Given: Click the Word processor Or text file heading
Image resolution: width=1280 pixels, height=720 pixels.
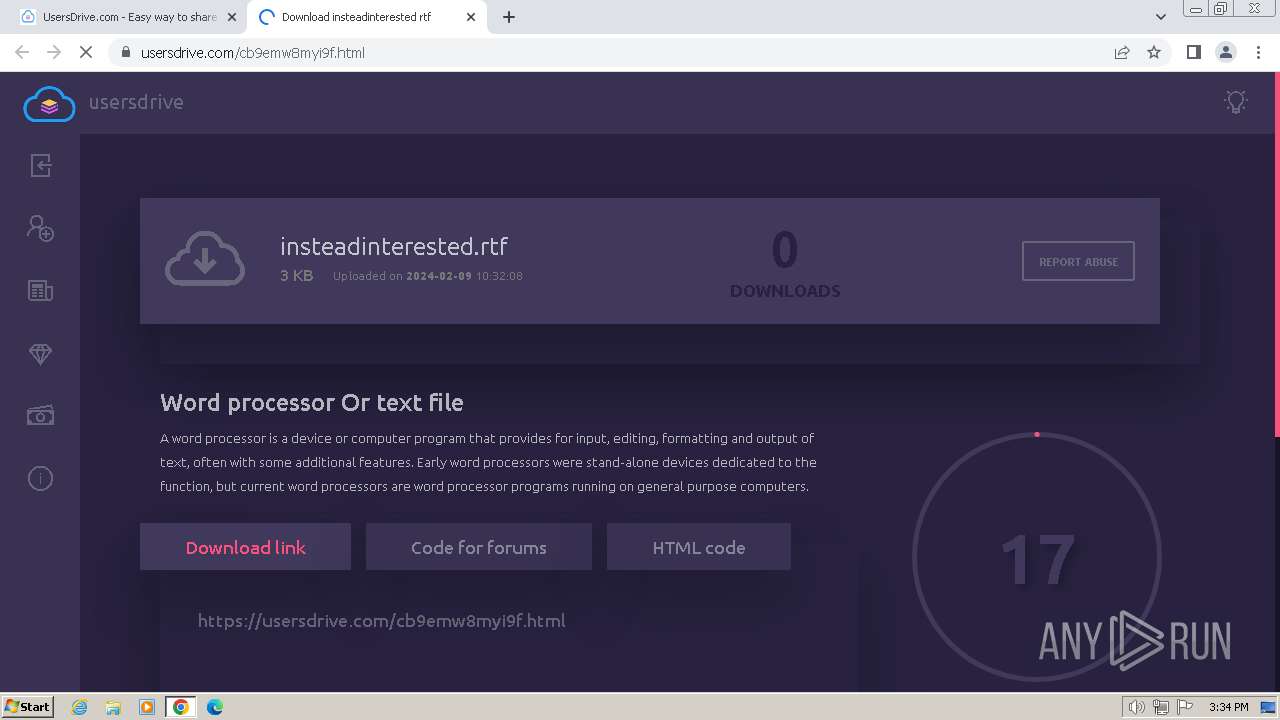Looking at the screenshot, I should [x=311, y=403].
